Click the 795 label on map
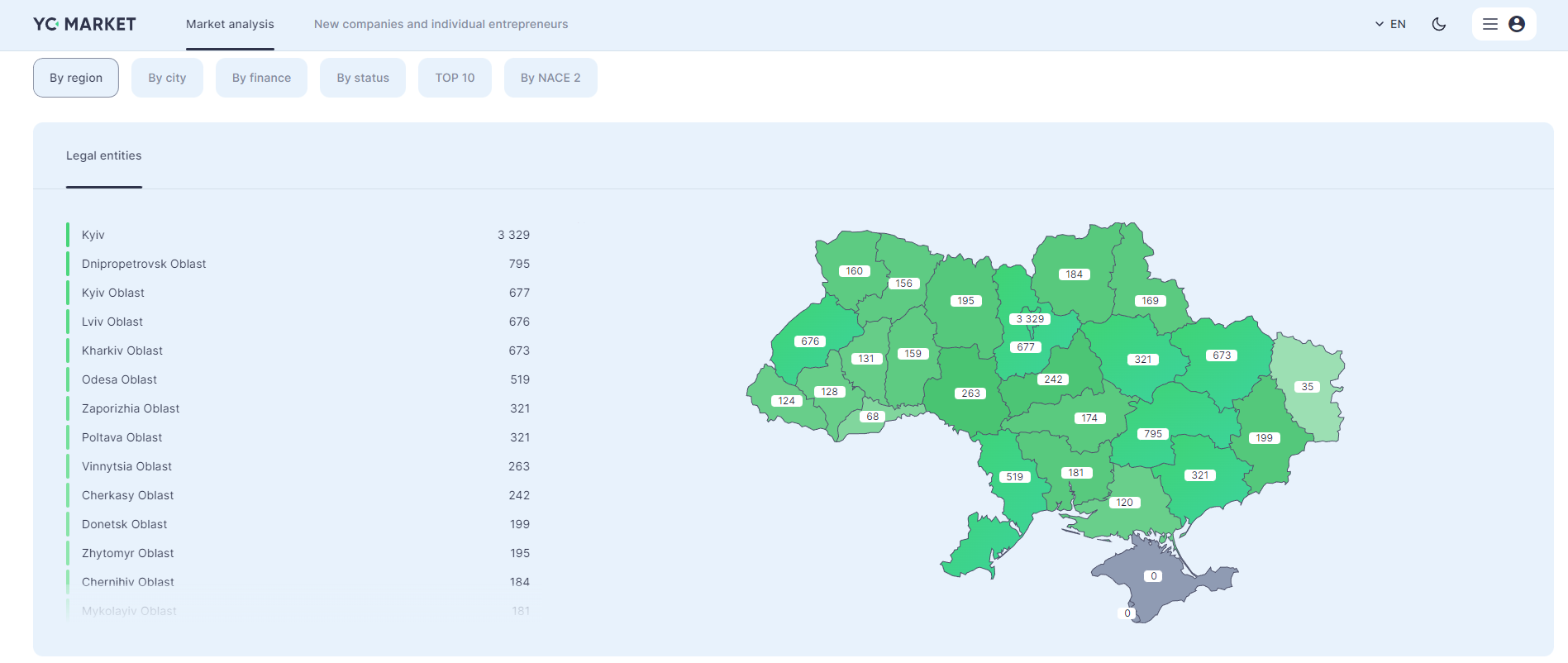 (1153, 434)
